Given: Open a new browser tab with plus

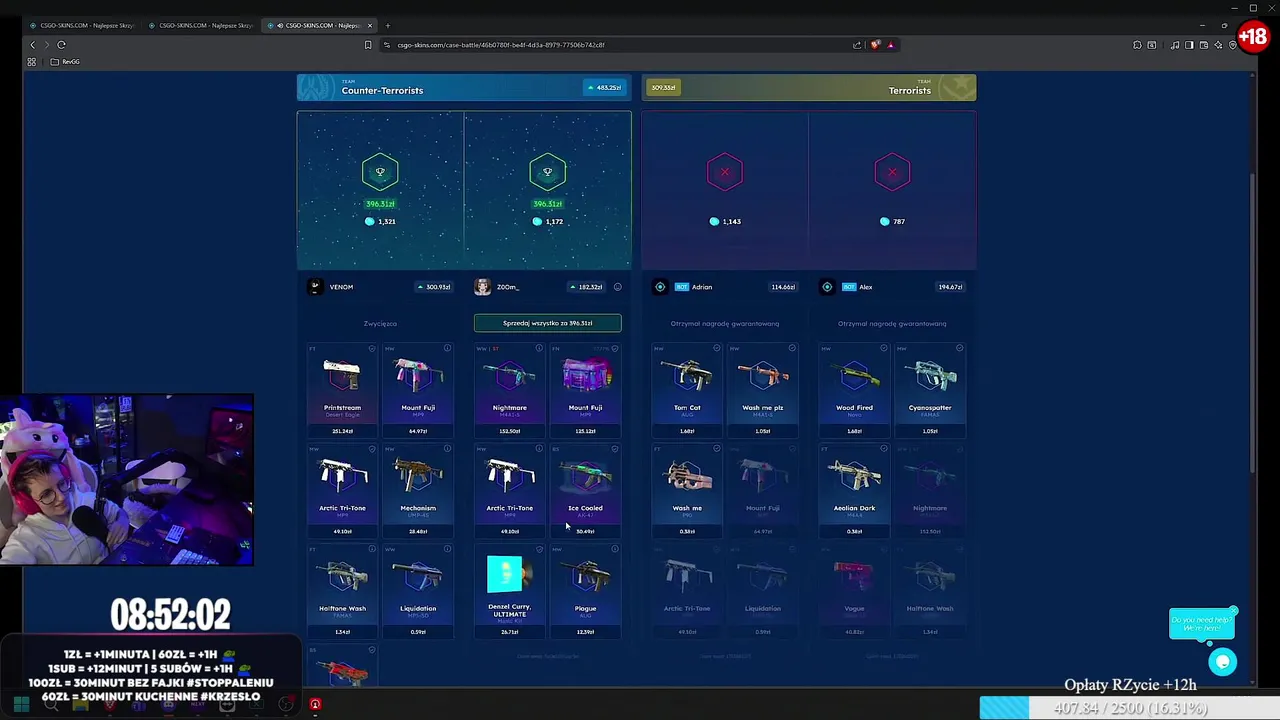Looking at the screenshot, I should click(x=388, y=25).
